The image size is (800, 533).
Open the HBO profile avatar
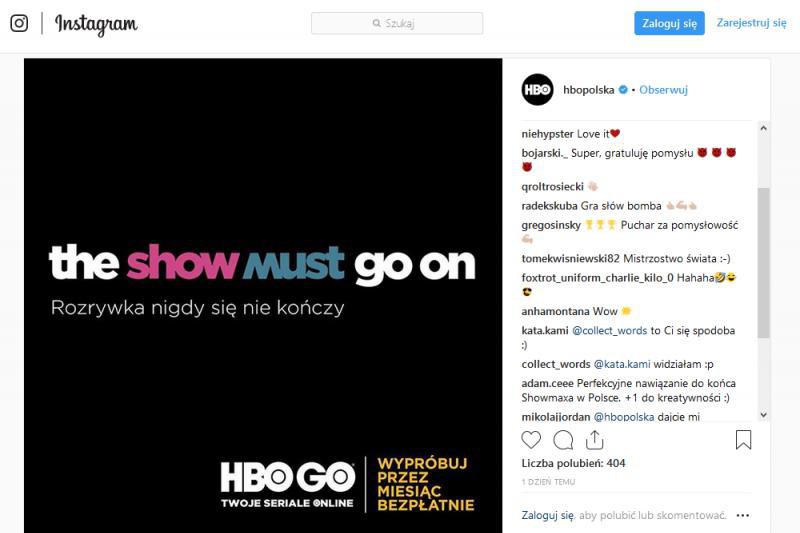[537, 90]
